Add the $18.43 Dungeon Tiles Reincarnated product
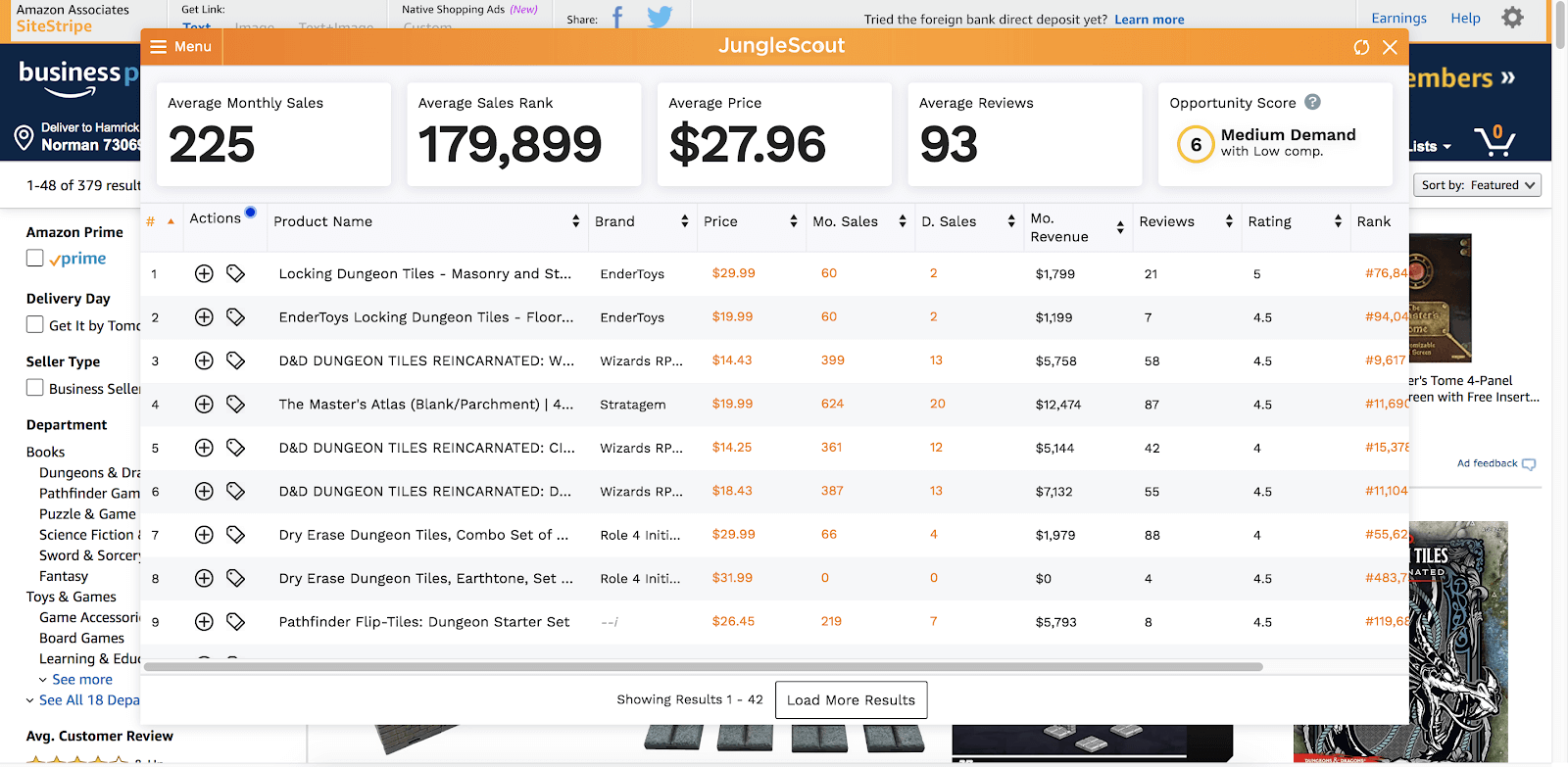1568x767 pixels. point(204,491)
